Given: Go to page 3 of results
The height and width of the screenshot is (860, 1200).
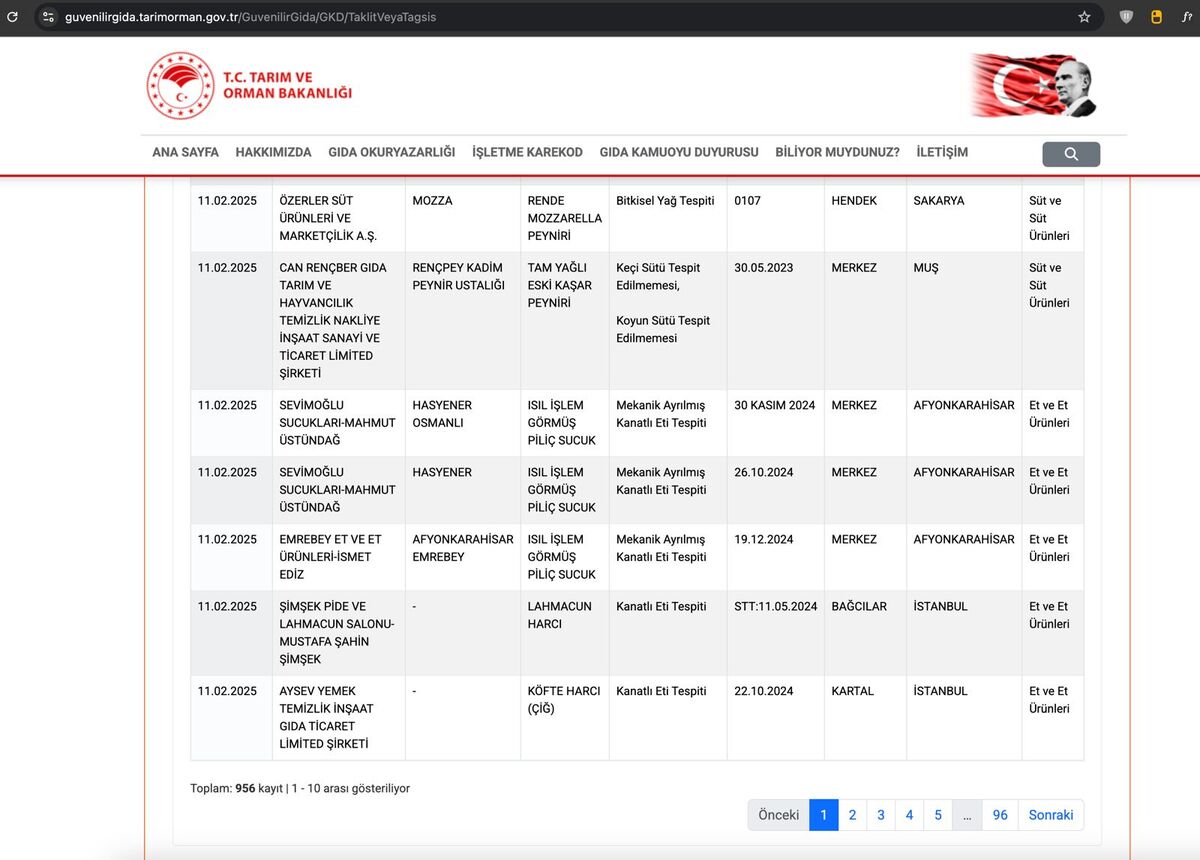Looking at the screenshot, I should (x=881, y=815).
